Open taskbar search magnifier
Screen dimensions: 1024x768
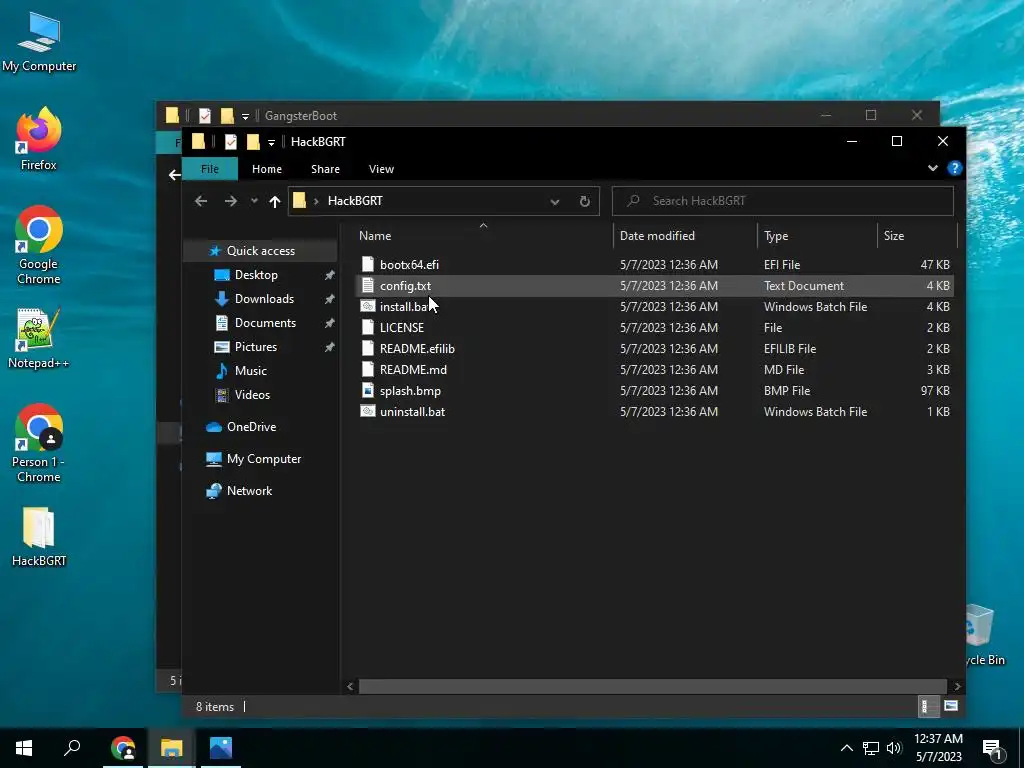click(72, 748)
